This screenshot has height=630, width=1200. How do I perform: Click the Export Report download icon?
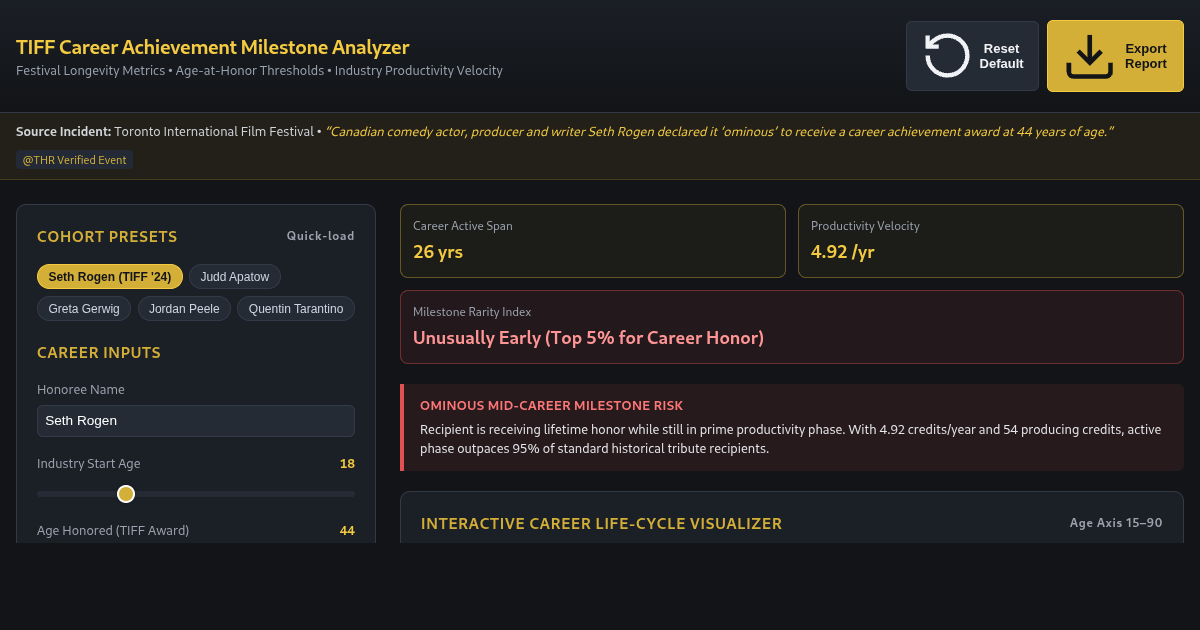1089,56
